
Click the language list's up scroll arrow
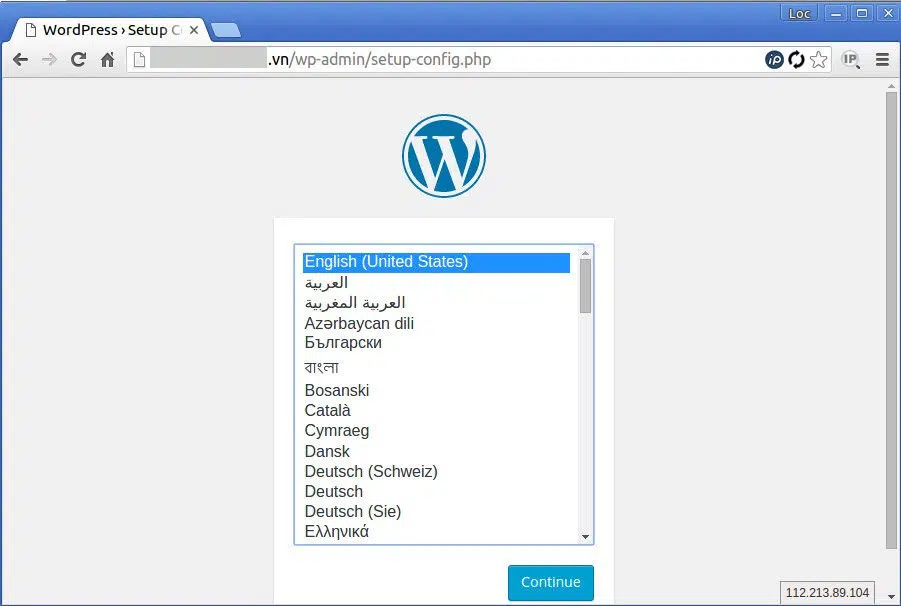point(586,253)
